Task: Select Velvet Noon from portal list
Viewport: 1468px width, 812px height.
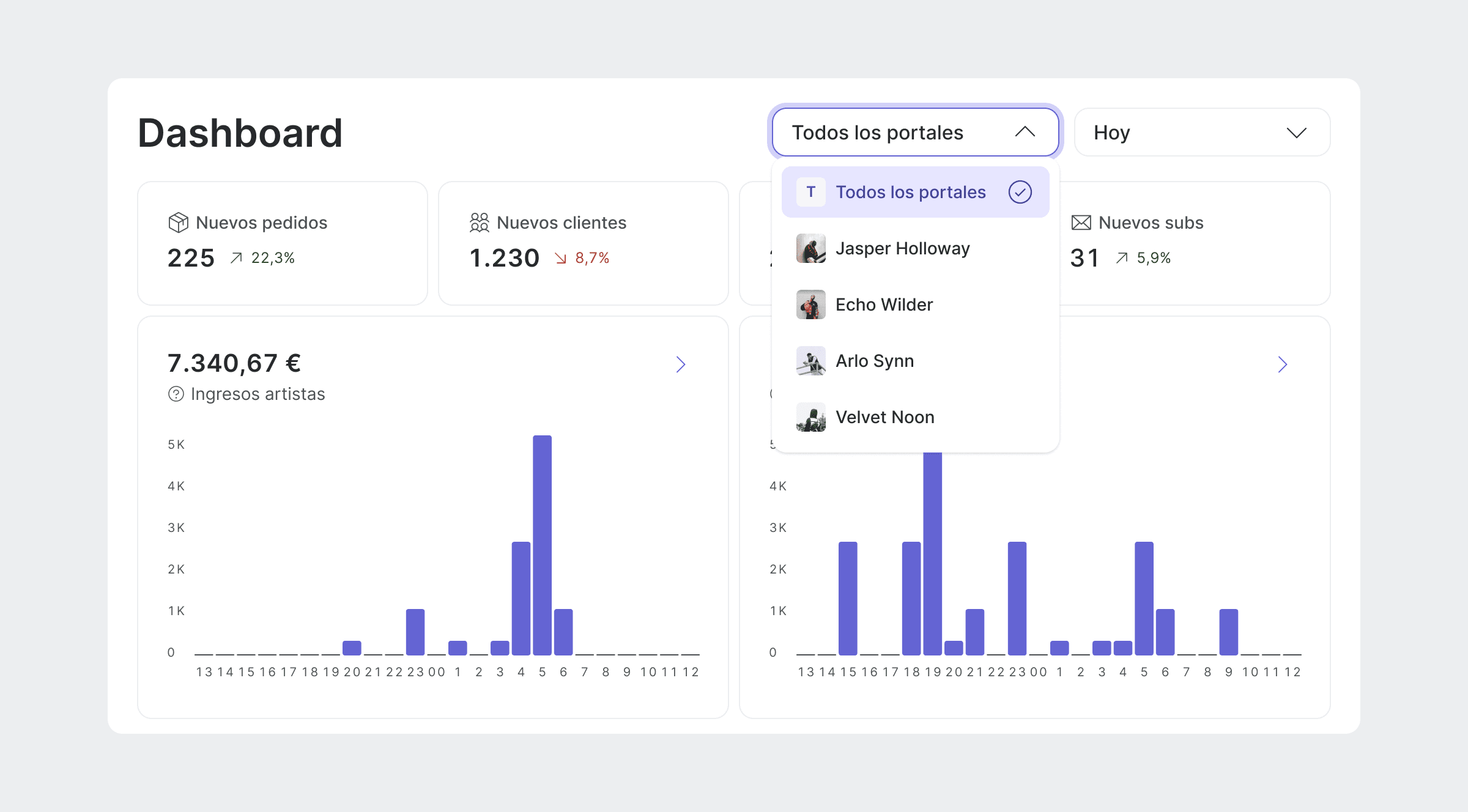Action: (x=884, y=417)
